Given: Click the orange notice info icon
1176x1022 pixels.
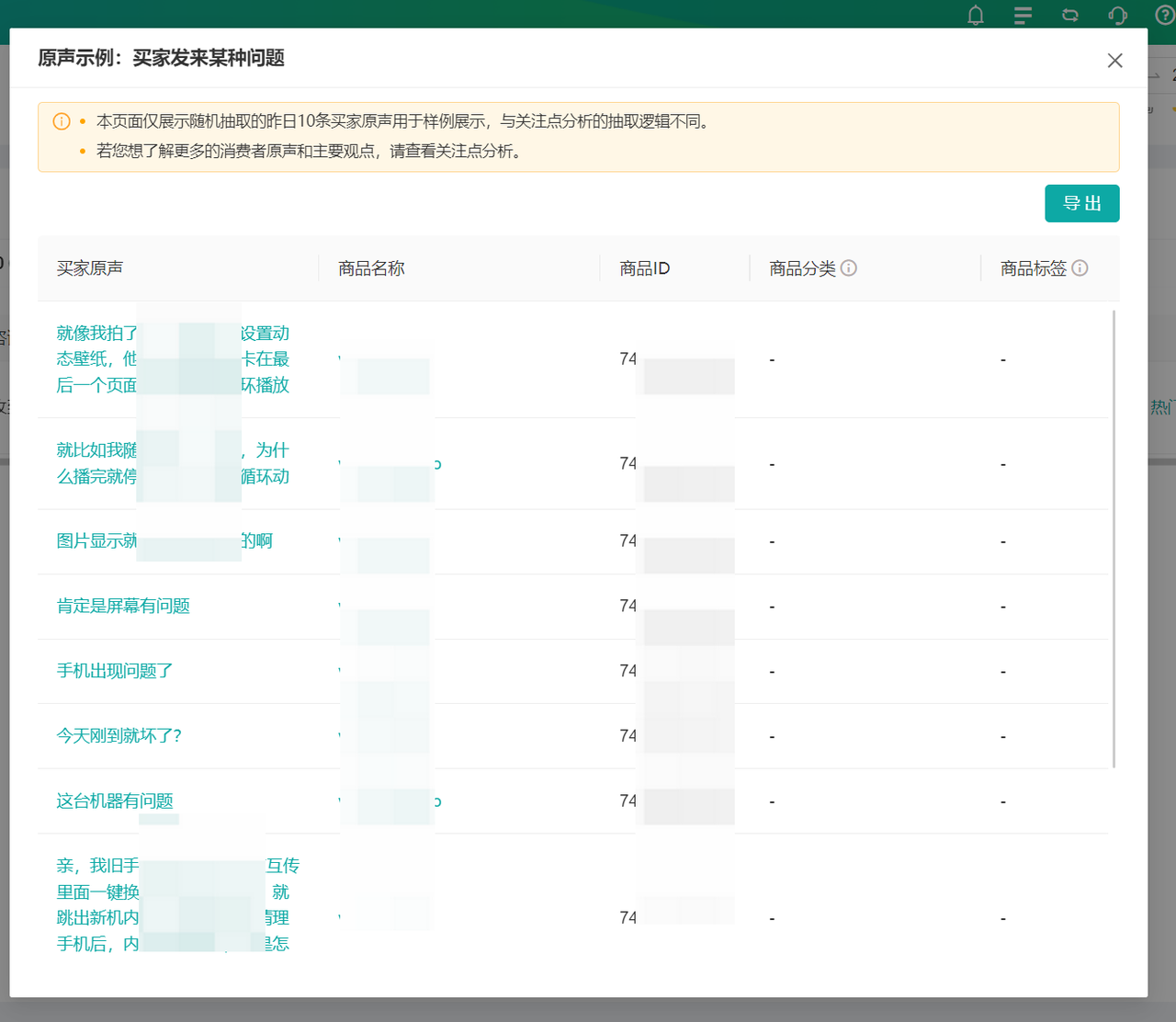Looking at the screenshot, I should pyautogui.click(x=62, y=121).
